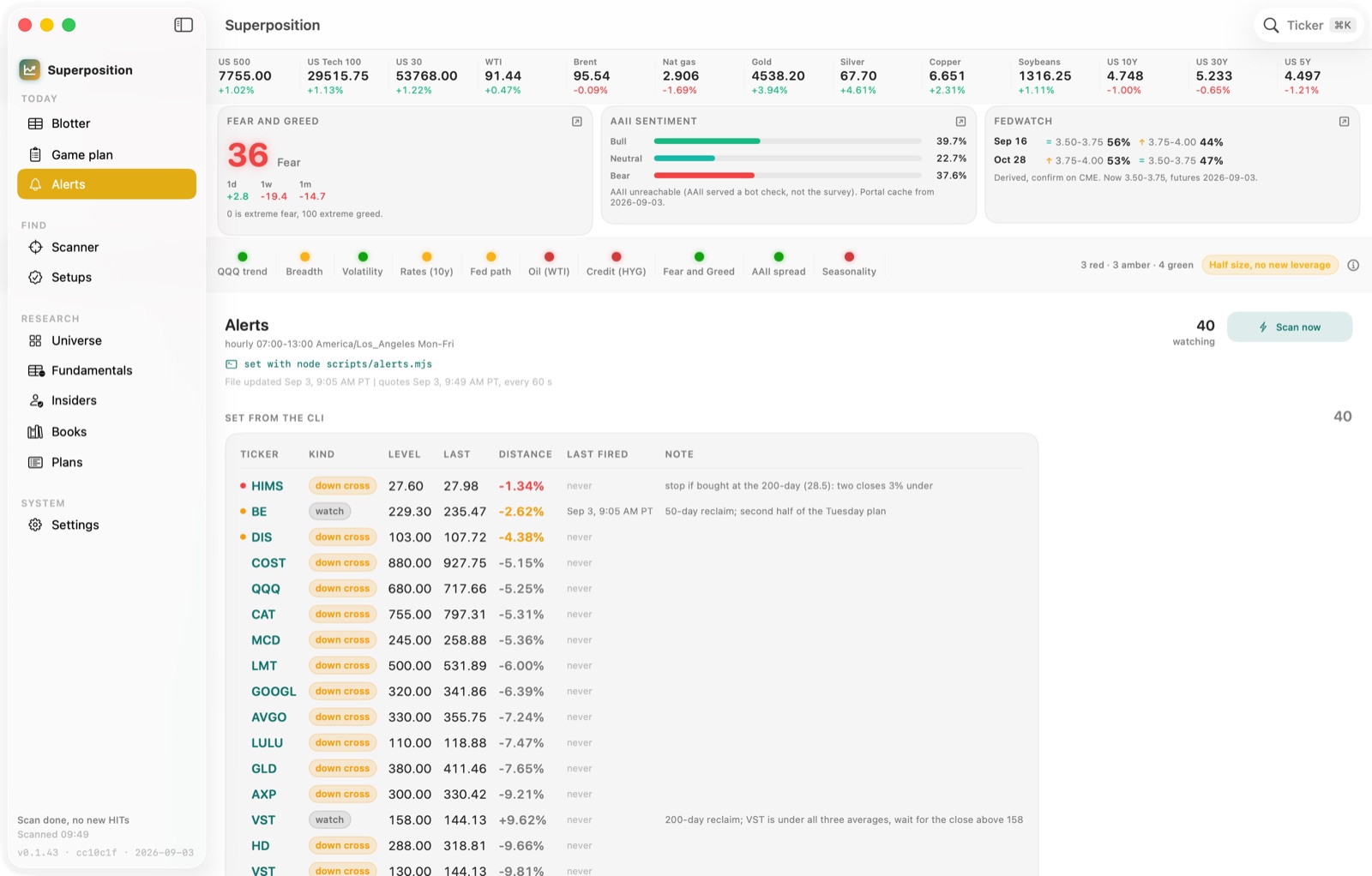Image resolution: width=1372 pixels, height=876 pixels.
Task: Click the Credit (HYG) red indicator
Action: (x=616, y=256)
